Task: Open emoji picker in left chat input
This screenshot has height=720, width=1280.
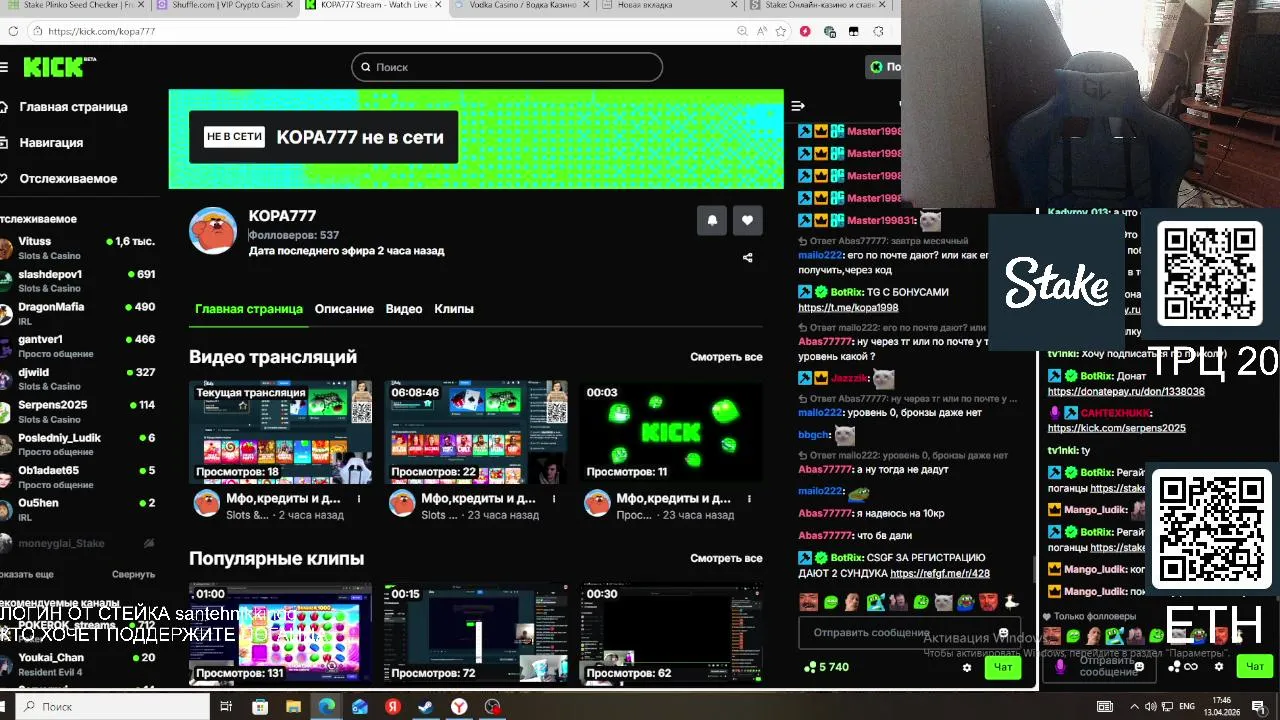Action: [1003, 633]
